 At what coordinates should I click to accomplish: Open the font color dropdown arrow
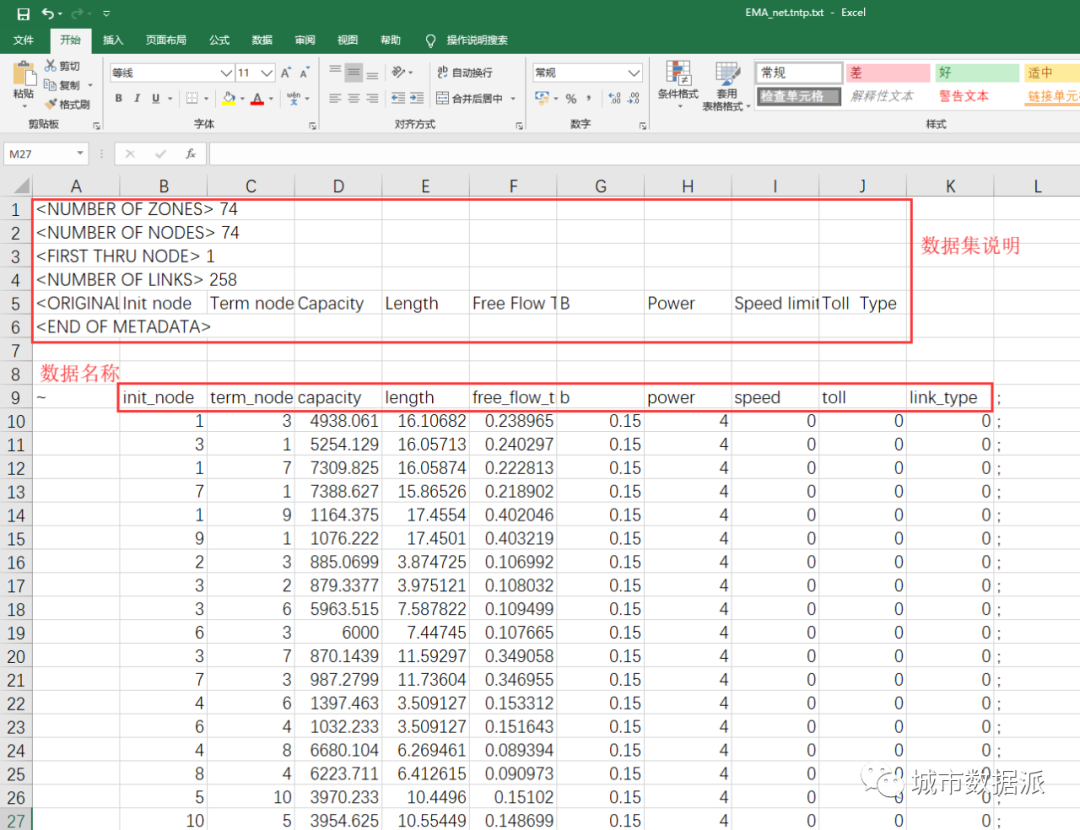point(271,99)
